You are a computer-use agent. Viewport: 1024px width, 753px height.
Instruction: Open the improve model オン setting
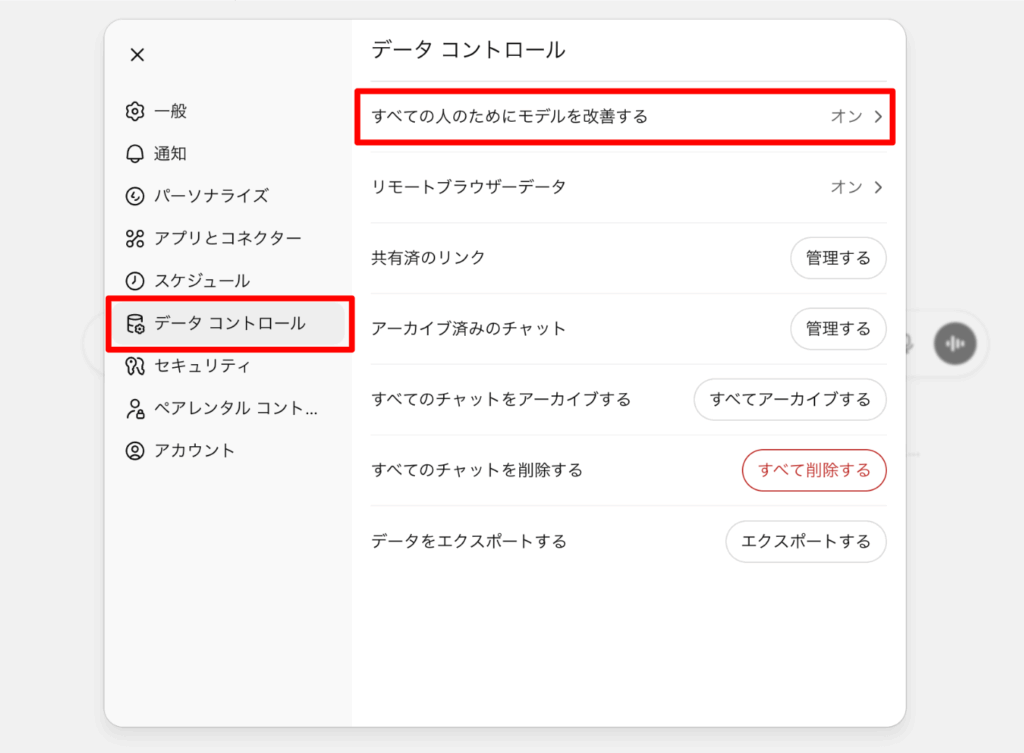[846, 116]
